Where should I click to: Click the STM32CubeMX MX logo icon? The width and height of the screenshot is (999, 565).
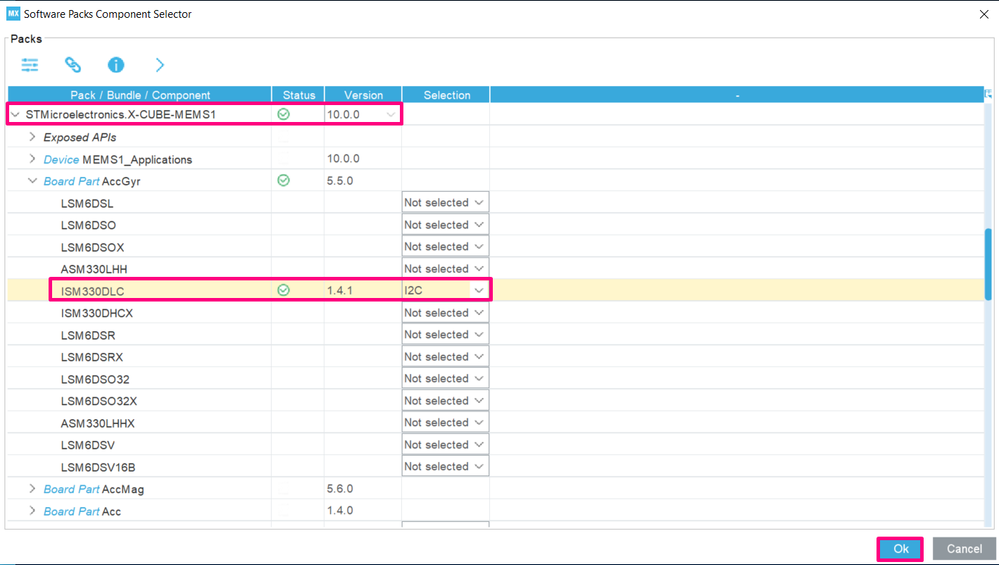pos(13,13)
